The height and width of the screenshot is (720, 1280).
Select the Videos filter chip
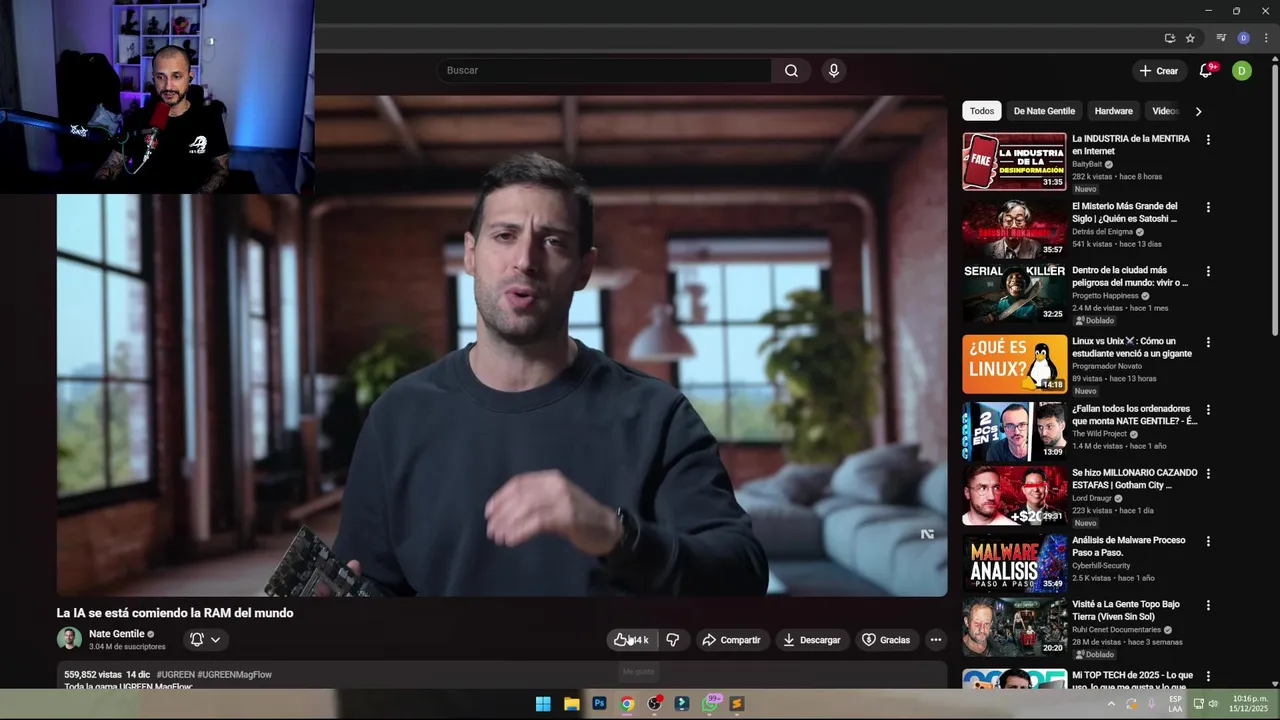tap(1165, 111)
